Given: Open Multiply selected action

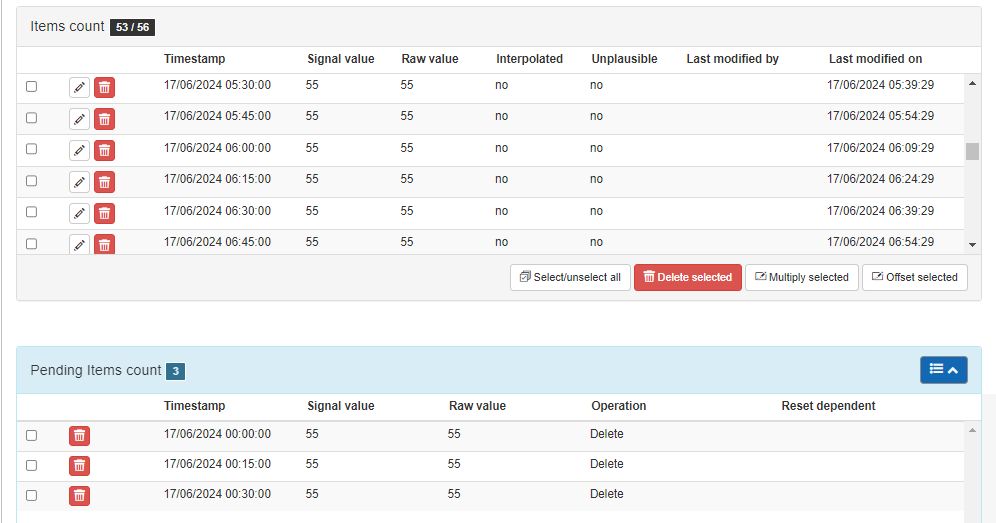Looking at the screenshot, I should (x=801, y=278).
